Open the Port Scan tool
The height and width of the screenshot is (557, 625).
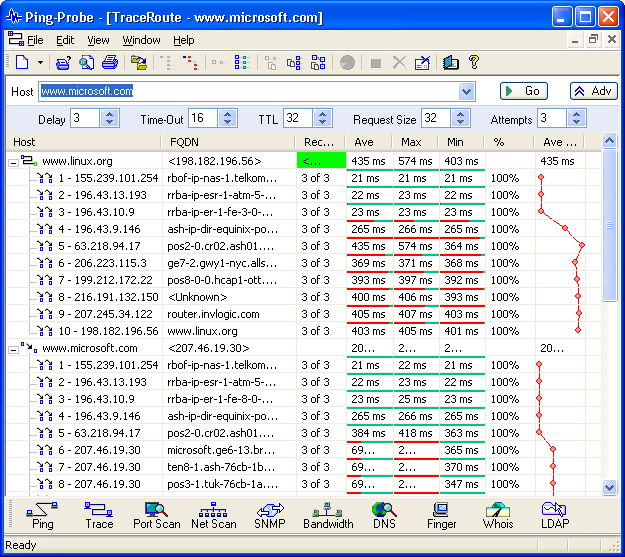click(157, 516)
